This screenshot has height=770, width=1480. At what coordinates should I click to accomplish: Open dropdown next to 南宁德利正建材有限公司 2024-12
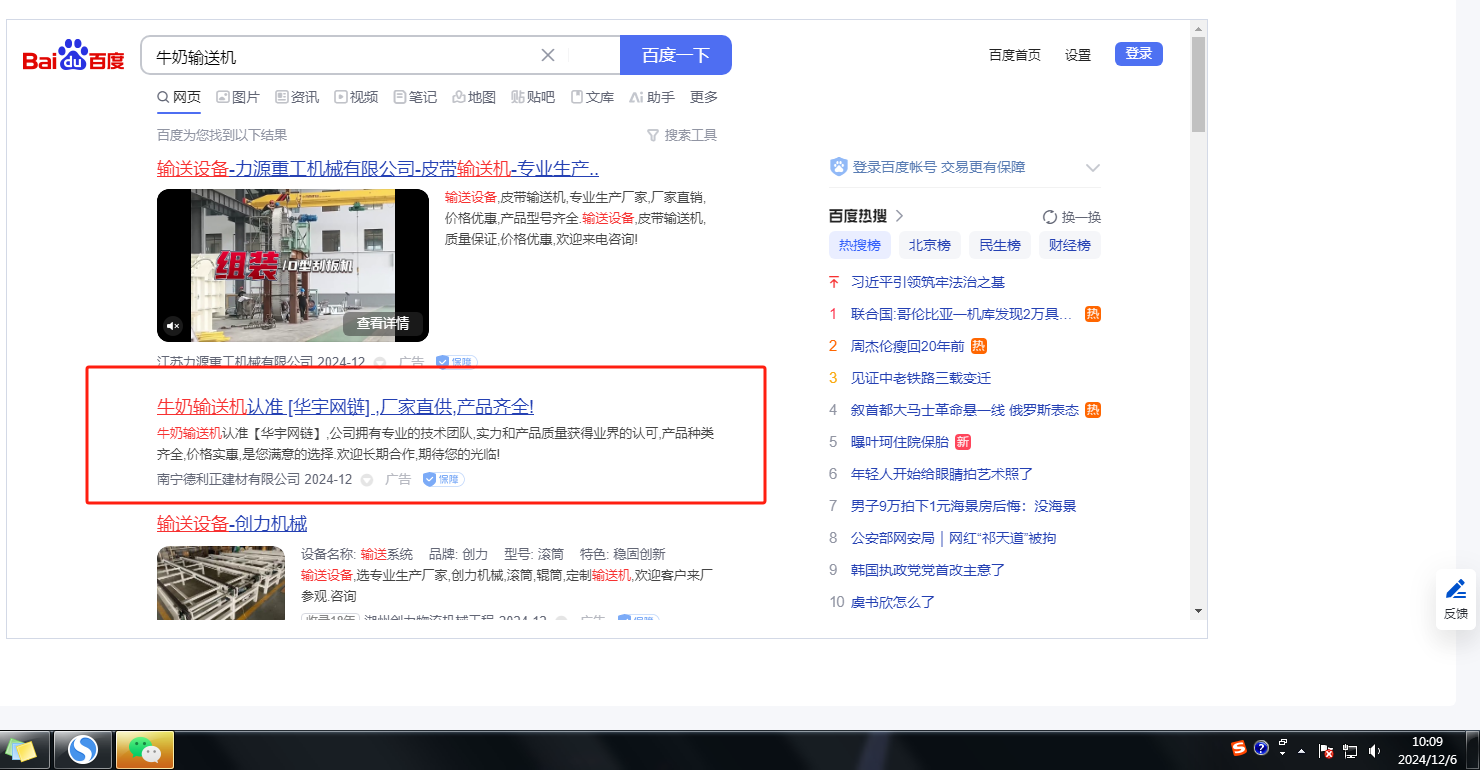[x=367, y=480]
